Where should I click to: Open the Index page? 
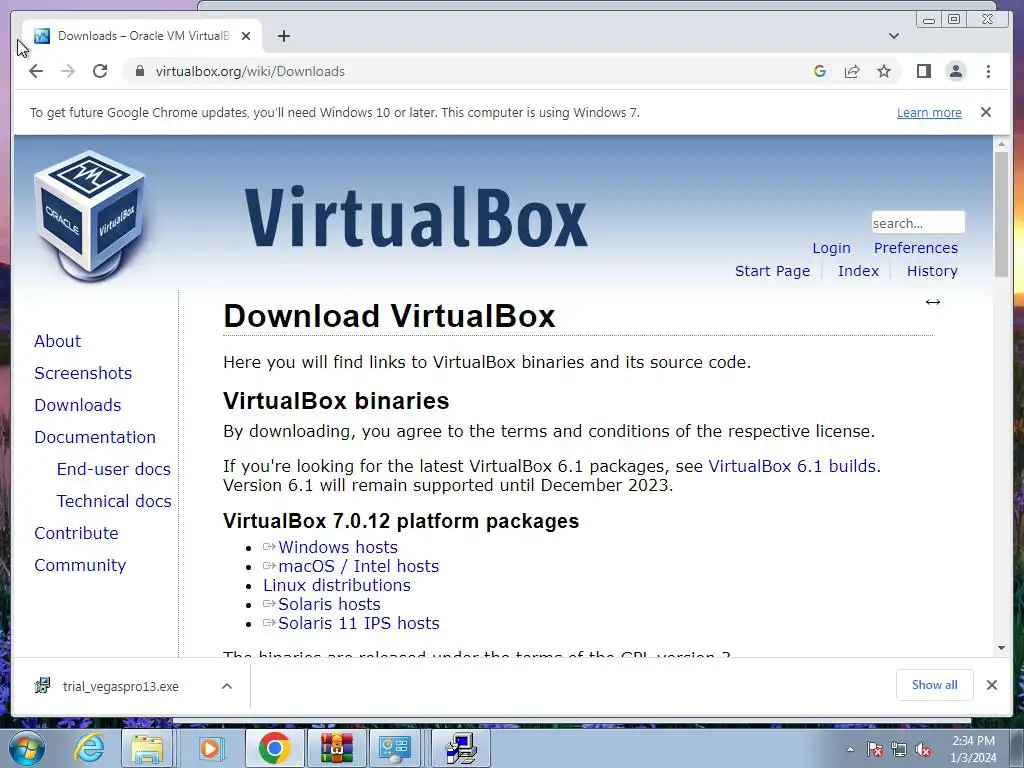858,271
